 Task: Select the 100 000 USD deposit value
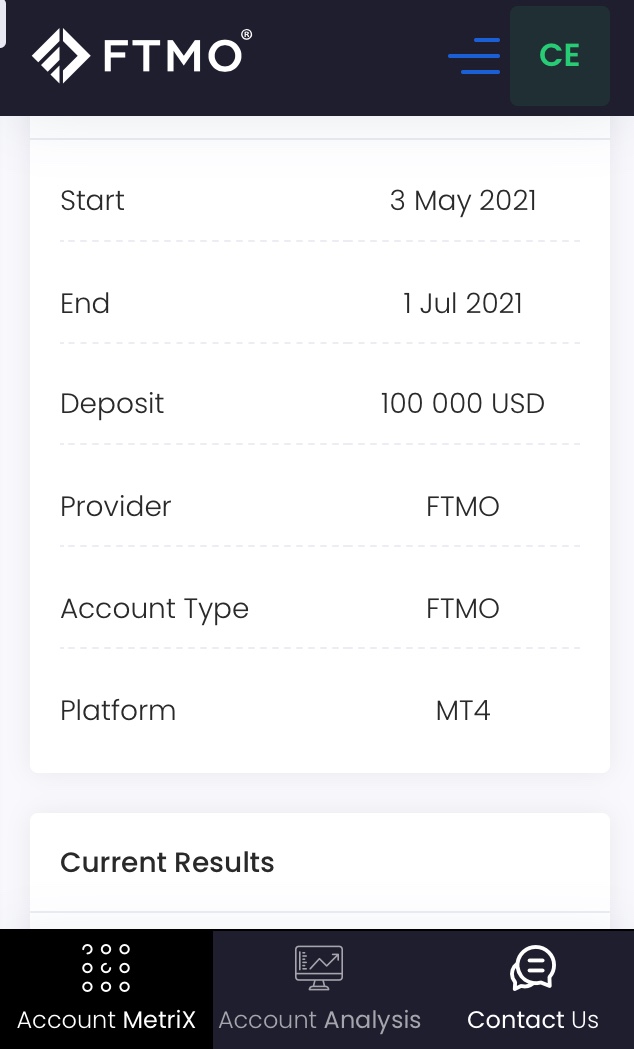pyautogui.click(x=463, y=404)
